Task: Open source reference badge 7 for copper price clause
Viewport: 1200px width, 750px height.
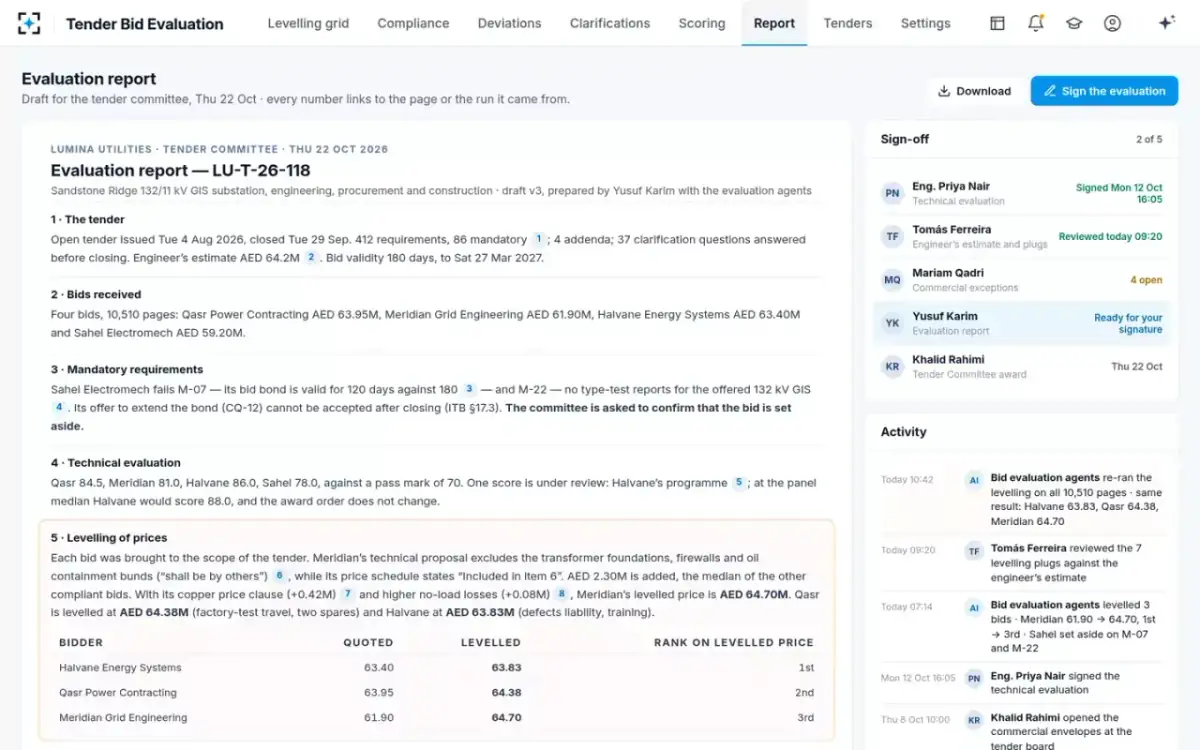Action: pyautogui.click(x=348, y=594)
